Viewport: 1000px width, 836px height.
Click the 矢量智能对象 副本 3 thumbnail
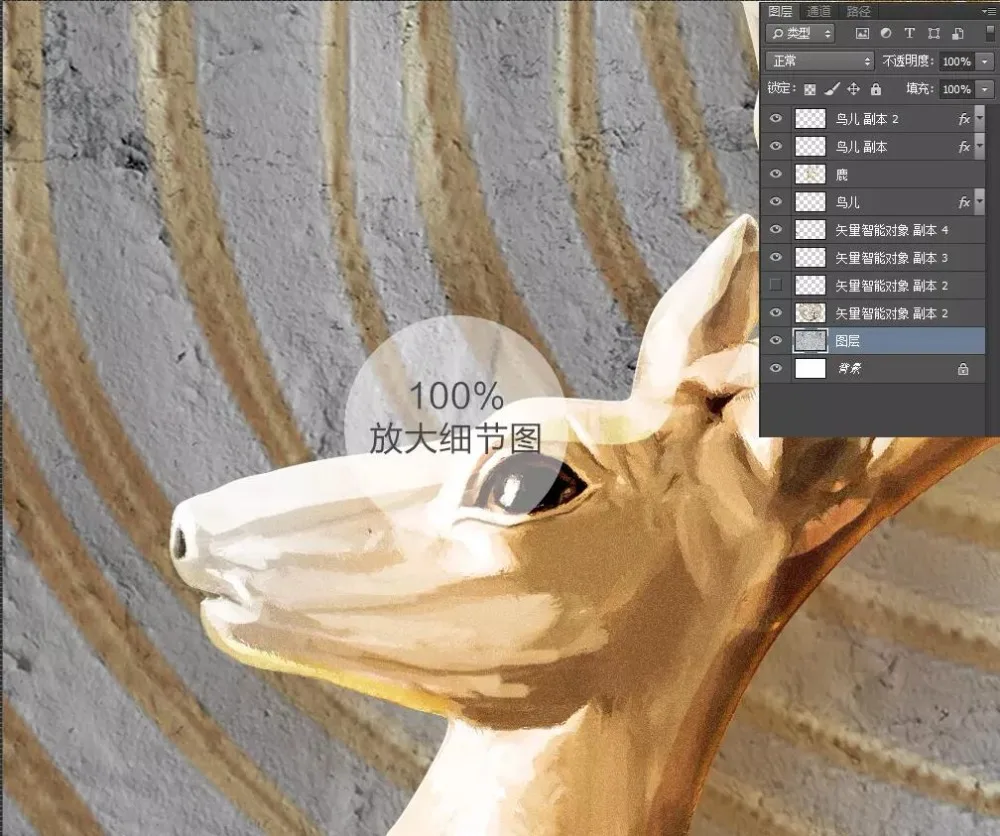tap(810, 258)
